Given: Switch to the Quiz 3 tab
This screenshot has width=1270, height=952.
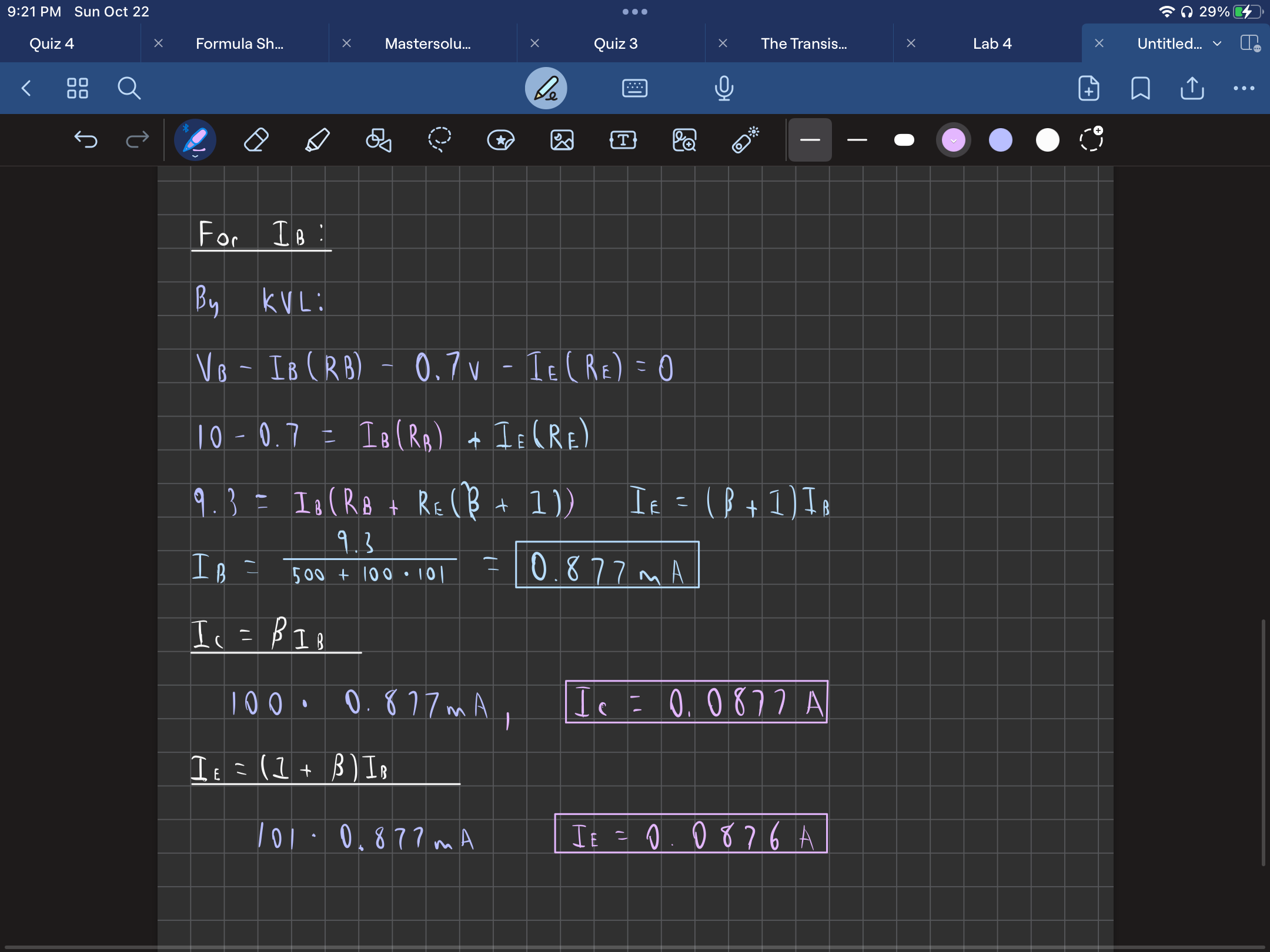Looking at the screenshot, I should coord(615,43).
